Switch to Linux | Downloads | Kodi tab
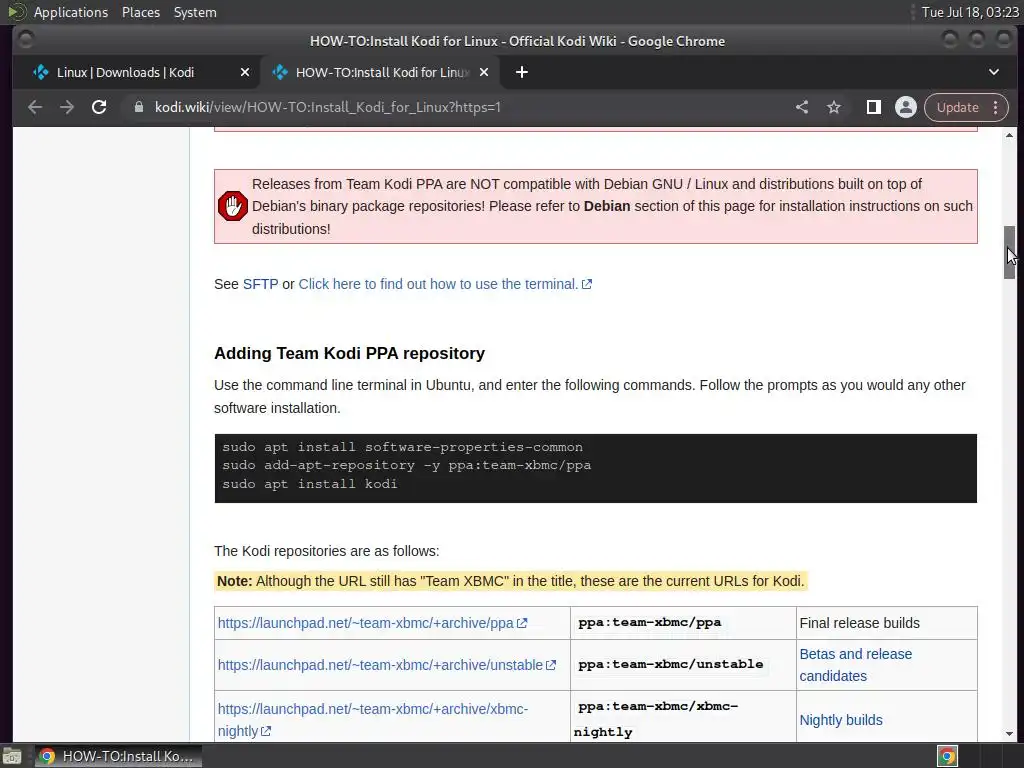The height and width of the screenshot is (768, 1024). 125,72
